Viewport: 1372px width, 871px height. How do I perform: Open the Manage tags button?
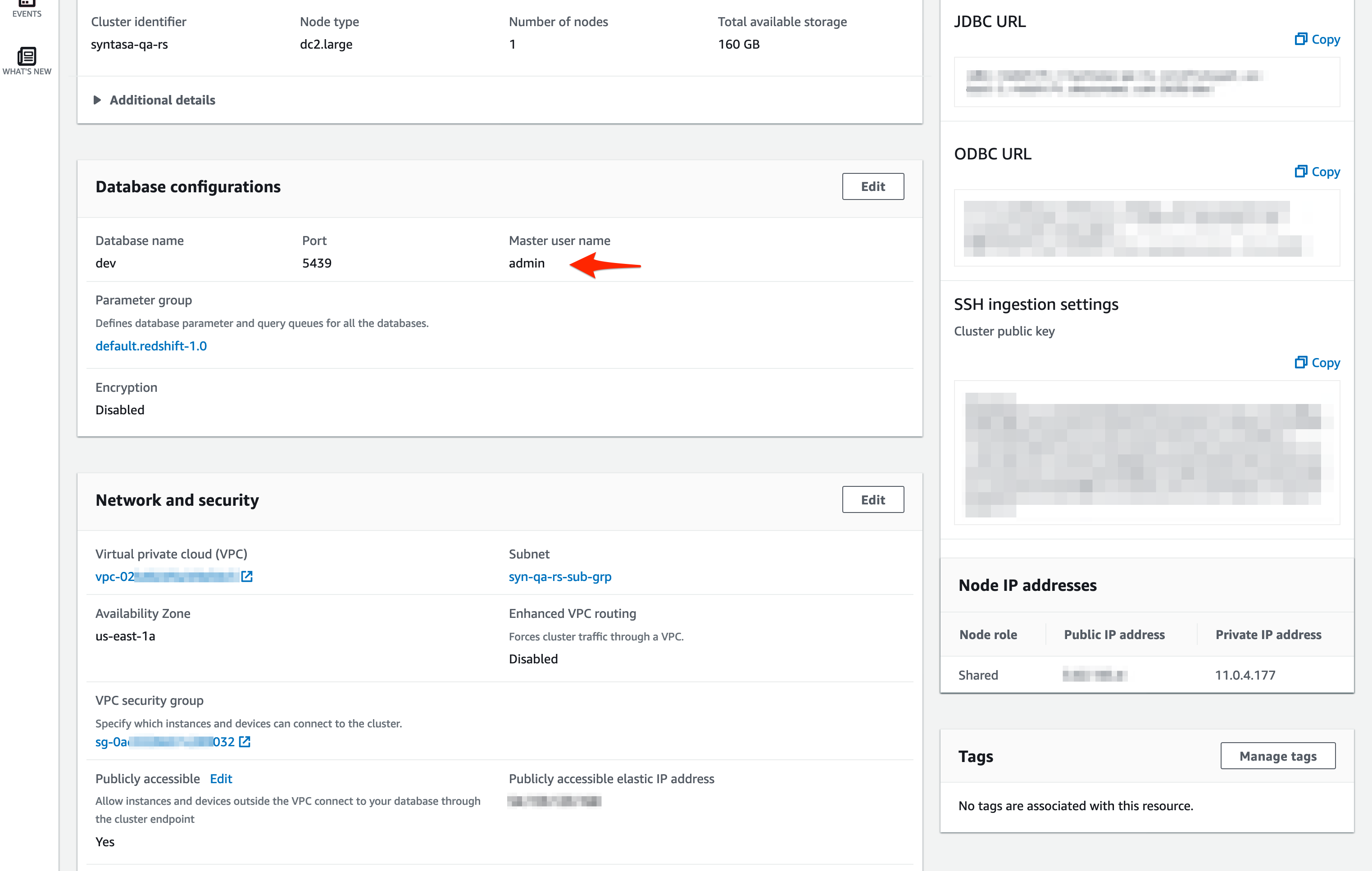pyautogui.click(x=1277, y=757)
